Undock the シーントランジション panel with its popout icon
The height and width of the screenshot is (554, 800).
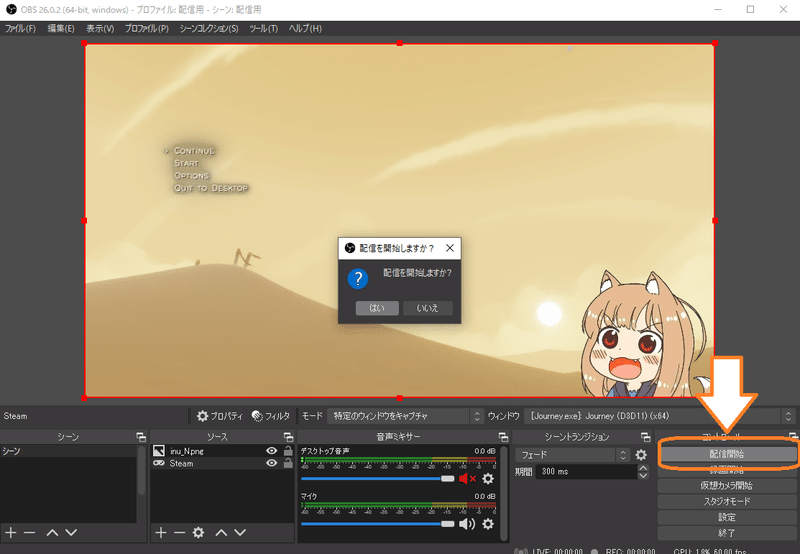(x=645, y=437)
